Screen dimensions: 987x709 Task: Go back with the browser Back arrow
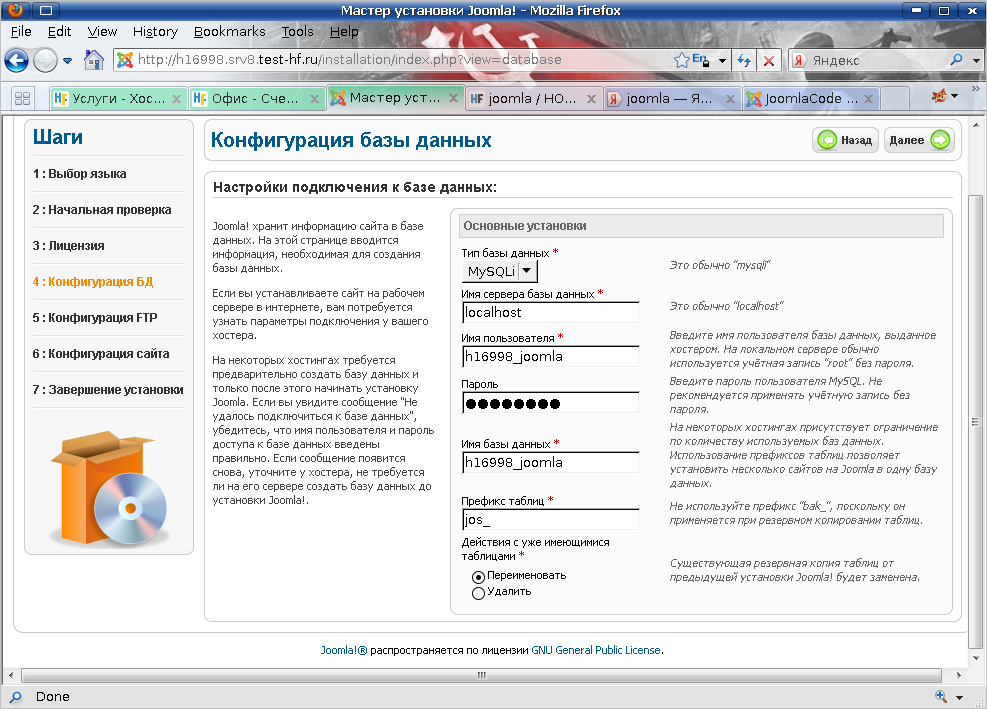16,60
